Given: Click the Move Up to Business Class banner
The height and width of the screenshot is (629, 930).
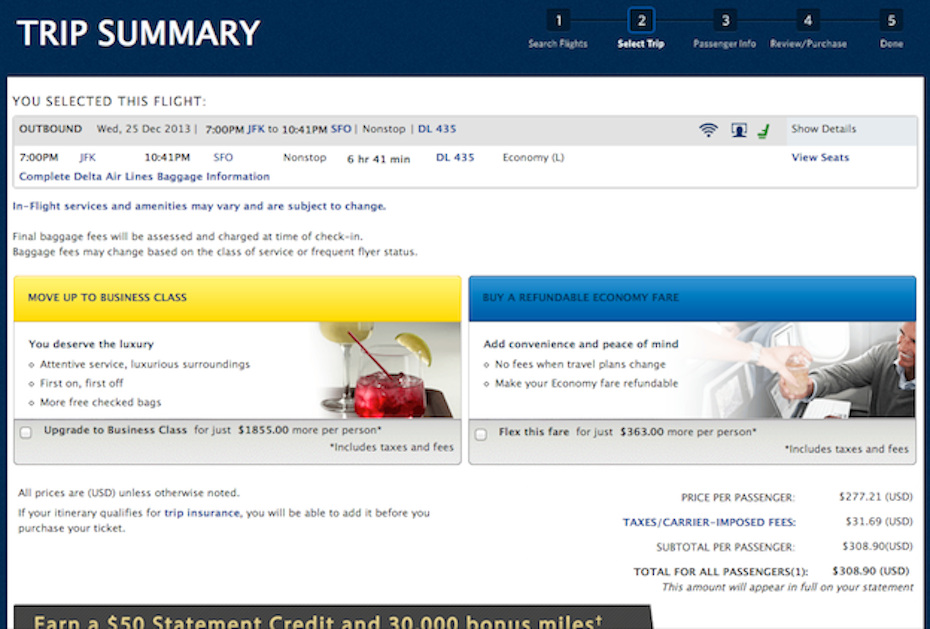Looking at the screenshot, I should [x=237, y=298].
